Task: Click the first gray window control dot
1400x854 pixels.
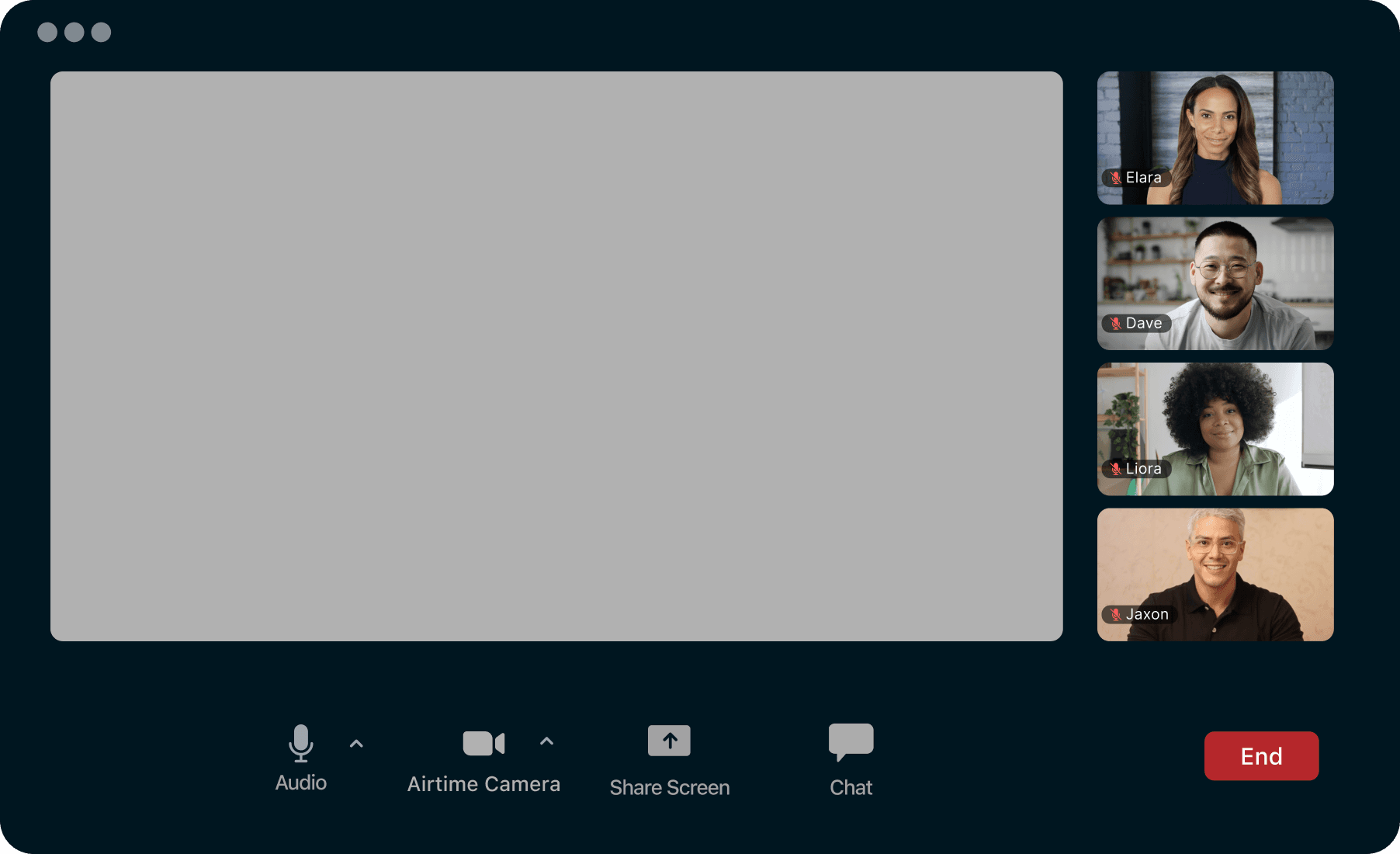Action: click(x=47, y=32)
